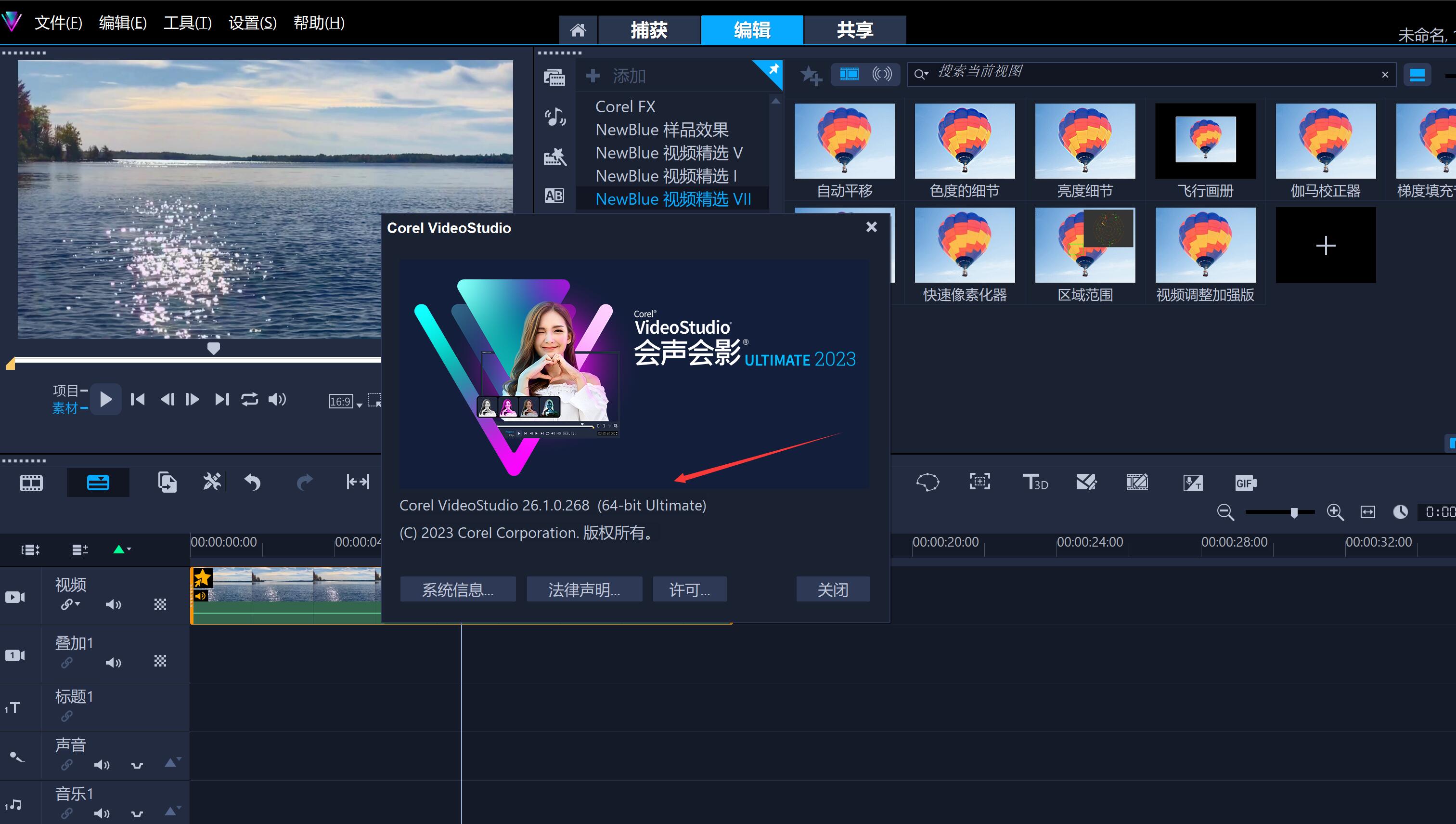Image resolution: width=1456 pixels, height=824 pixels.
Task: Click the Undo arrow in timeline toolbar
Action: pos(252,482)
